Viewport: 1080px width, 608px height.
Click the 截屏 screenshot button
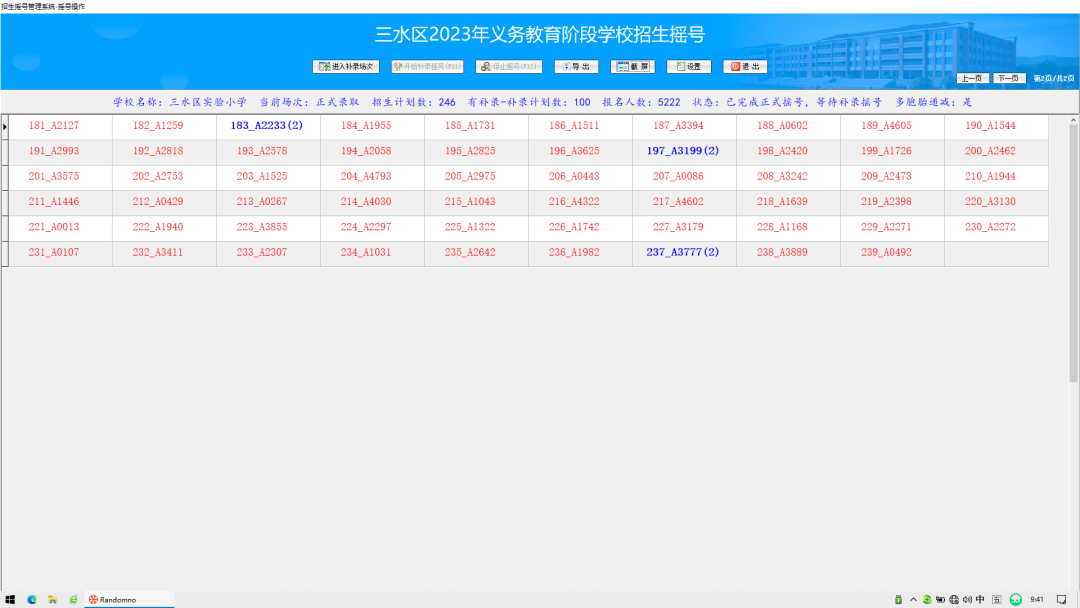click(632, 67)
